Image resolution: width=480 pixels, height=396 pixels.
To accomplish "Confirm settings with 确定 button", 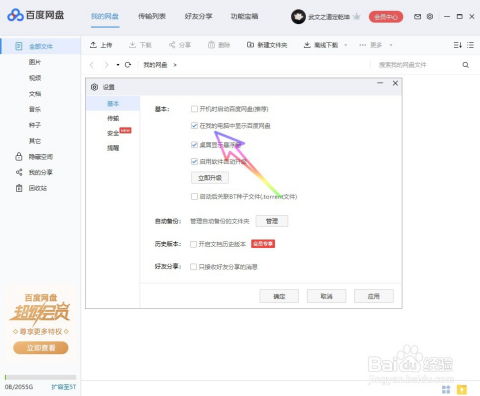I will (x=279, y=296).
